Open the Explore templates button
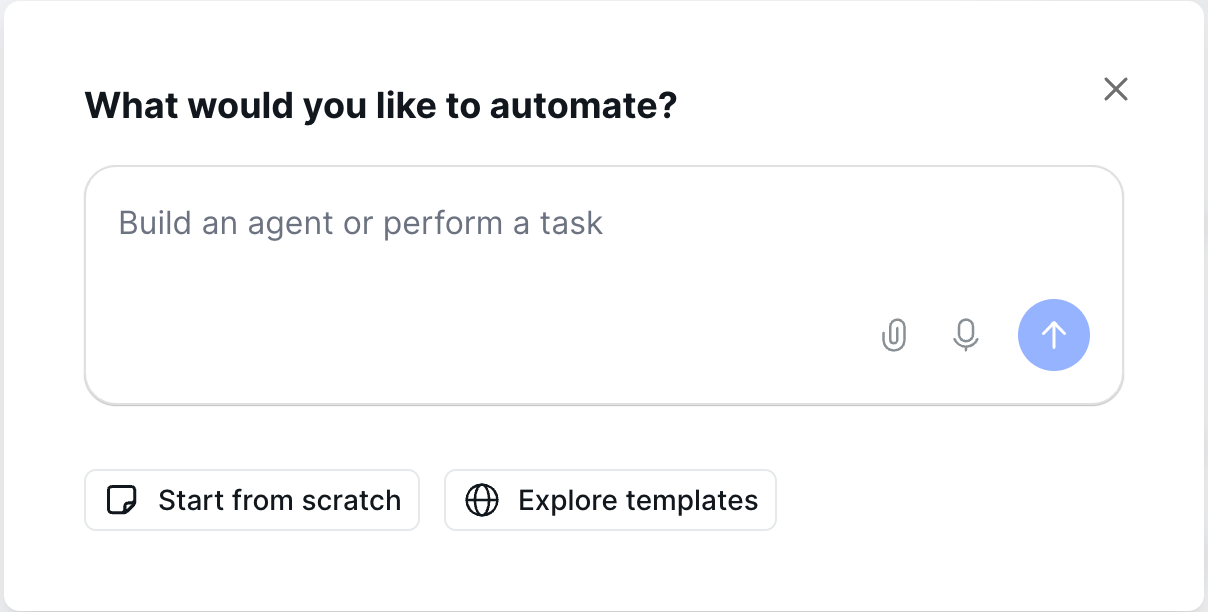This screenshot has width=1208, height=612. coord(610,500)
